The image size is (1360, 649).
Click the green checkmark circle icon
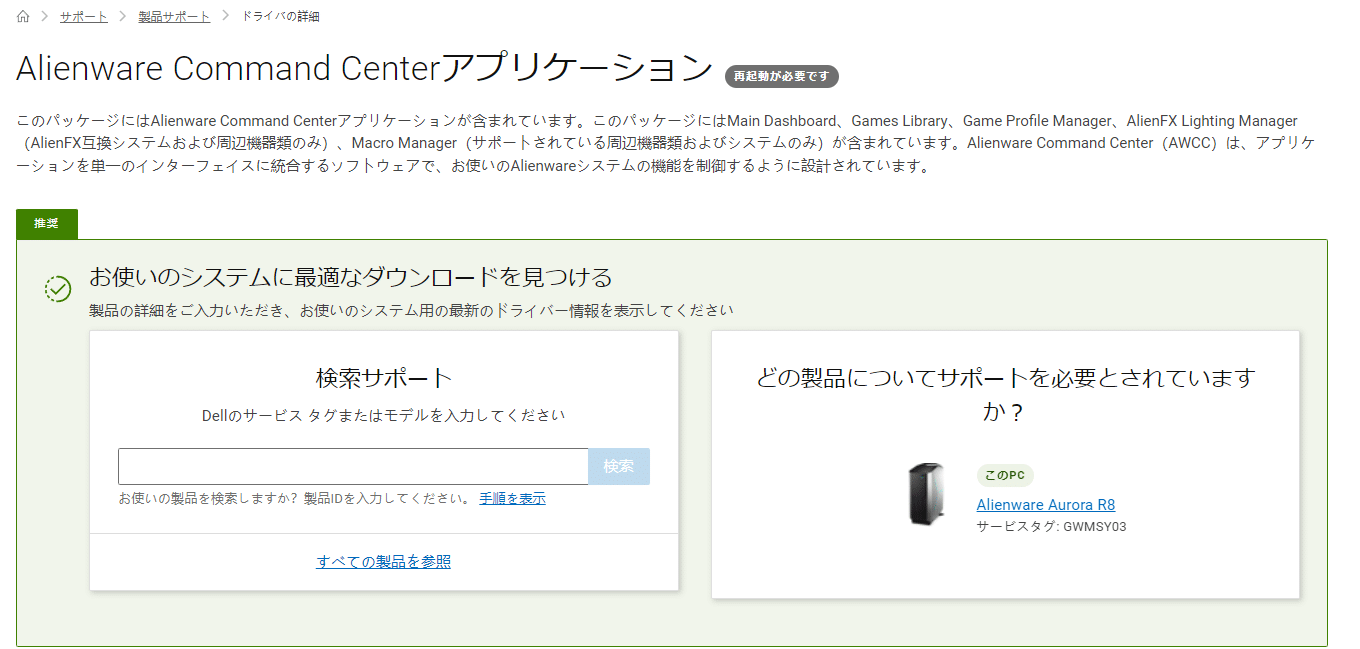58,289
